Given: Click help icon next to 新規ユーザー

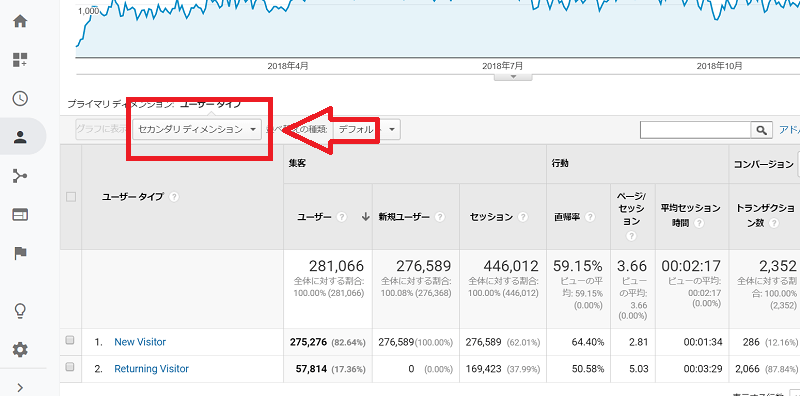Looking at the screenshot, I should point(440,217).
